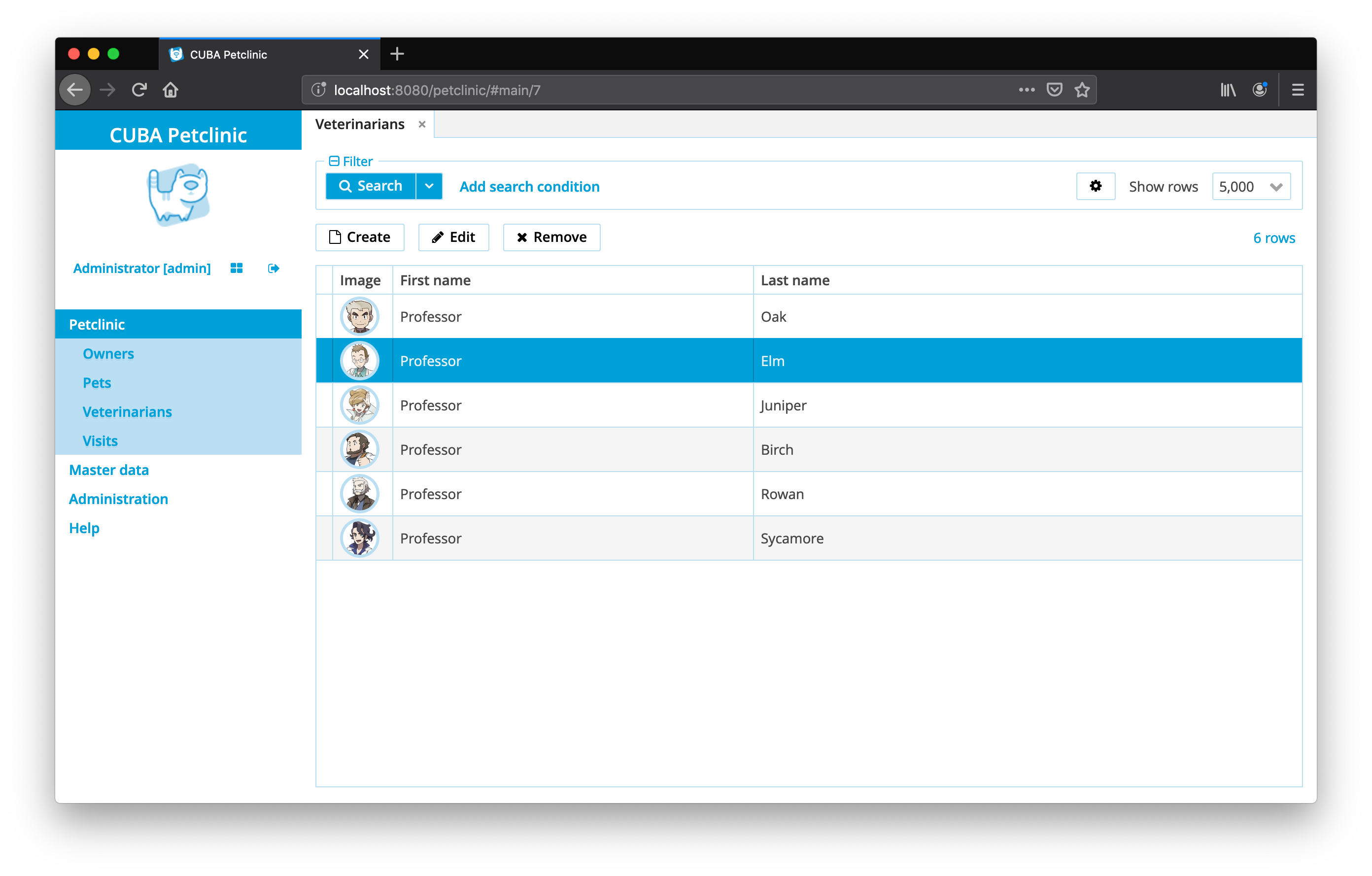The height and width of the screenshot is (876, 1372).
Task: Open Owners in the sidebar
Action: coord(108,354)
